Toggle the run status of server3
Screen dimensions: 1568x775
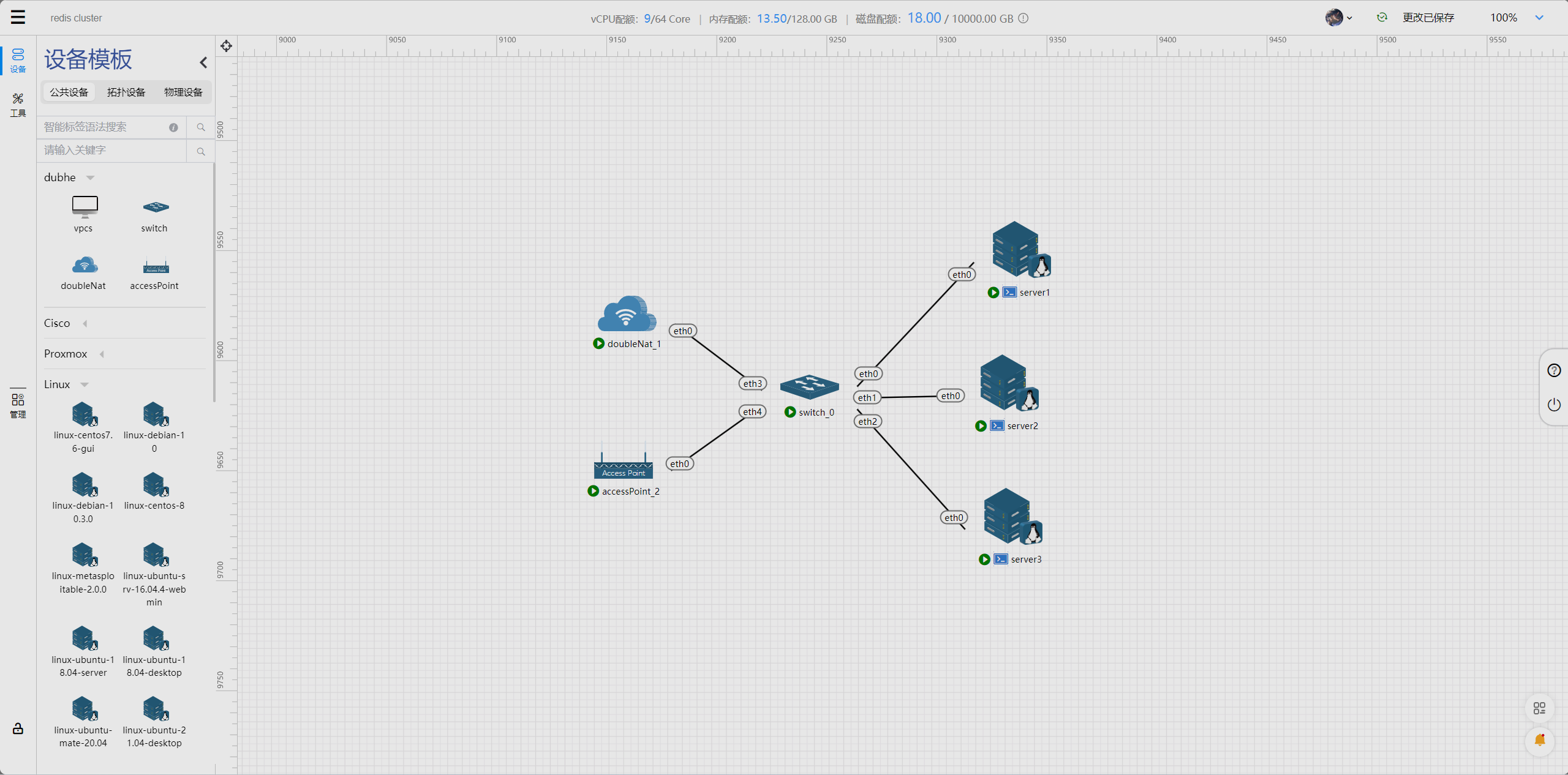point(984,559)
